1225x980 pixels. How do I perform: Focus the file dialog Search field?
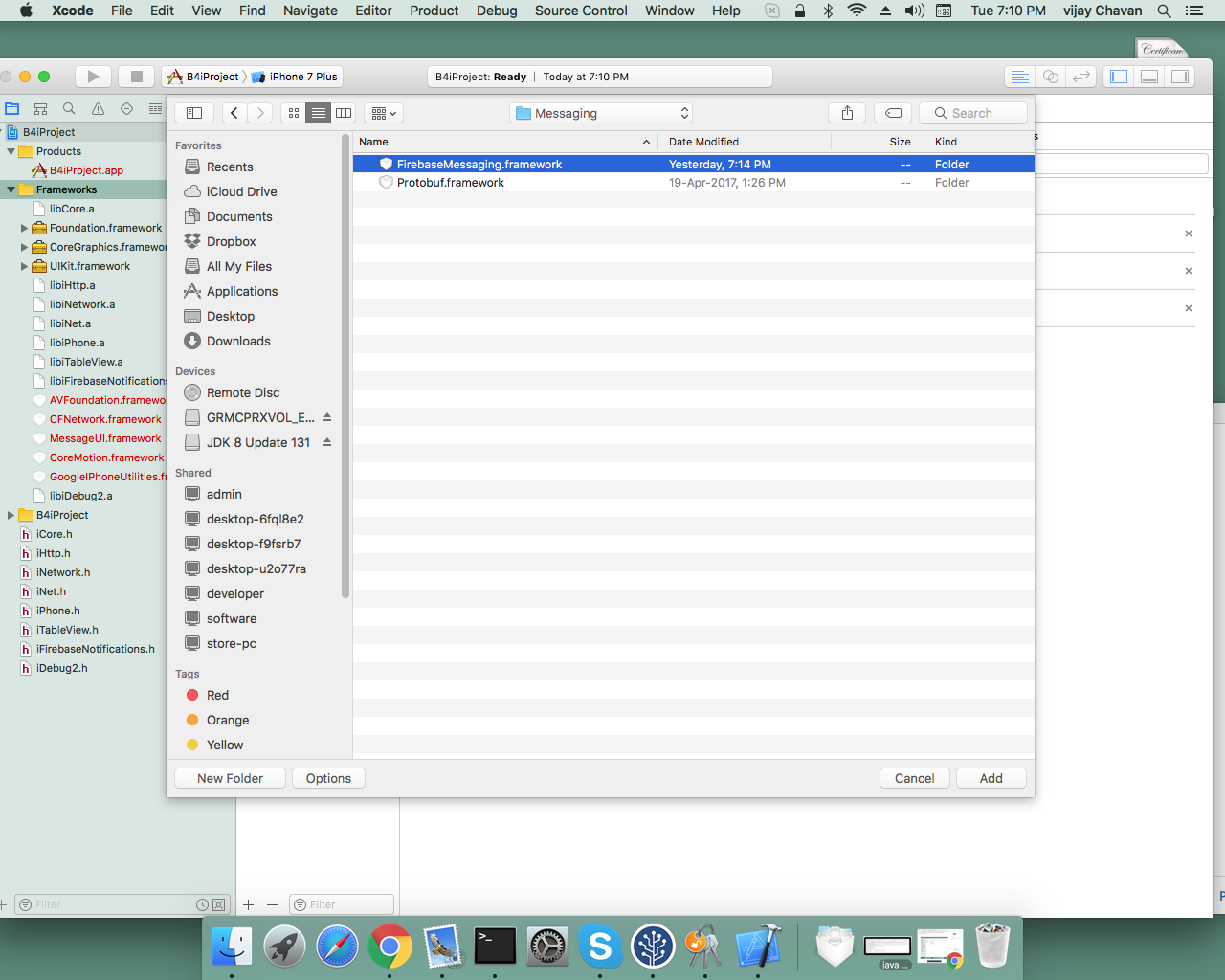[x=973, y=113]
